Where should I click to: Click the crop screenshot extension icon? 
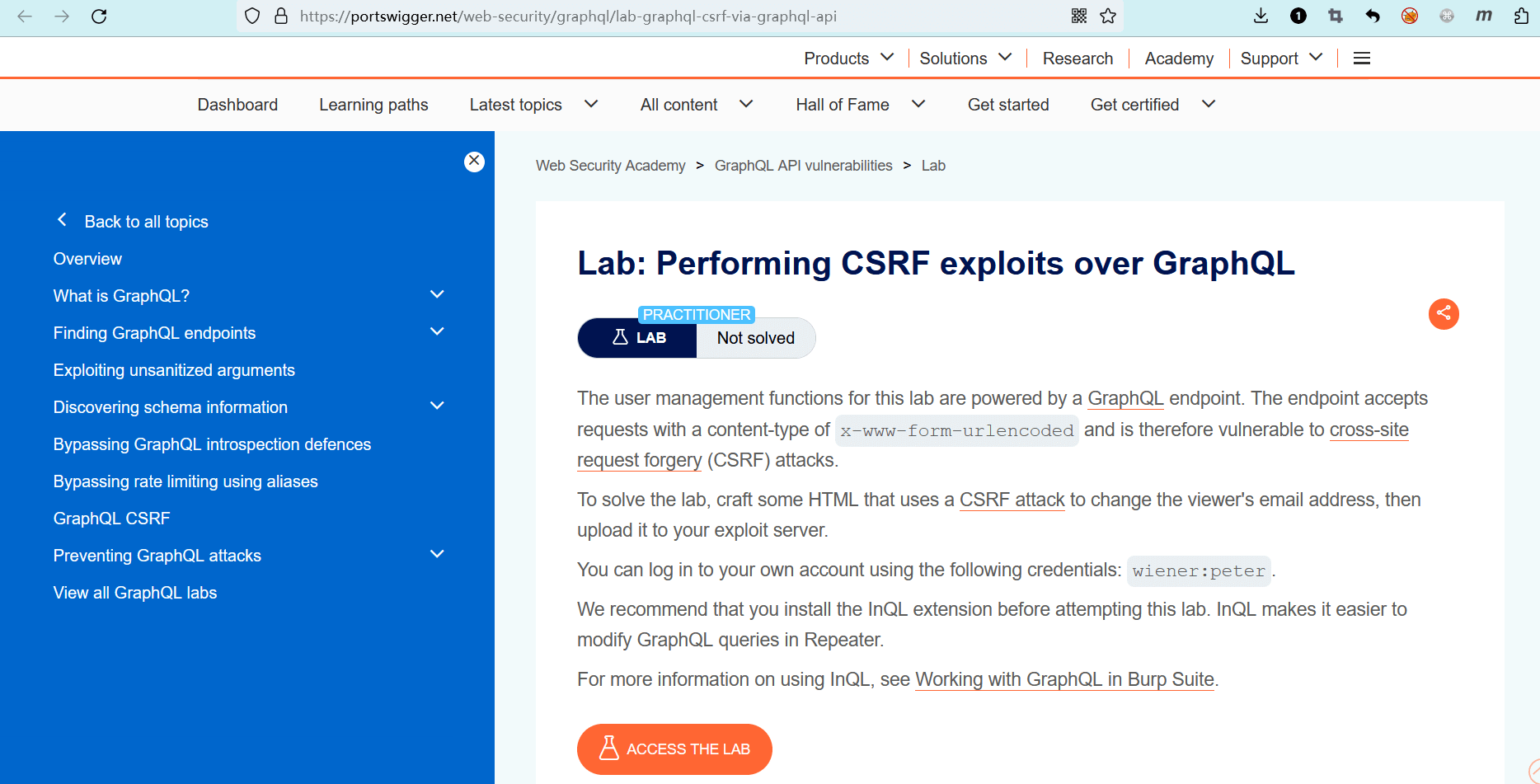click(1336, 16)
